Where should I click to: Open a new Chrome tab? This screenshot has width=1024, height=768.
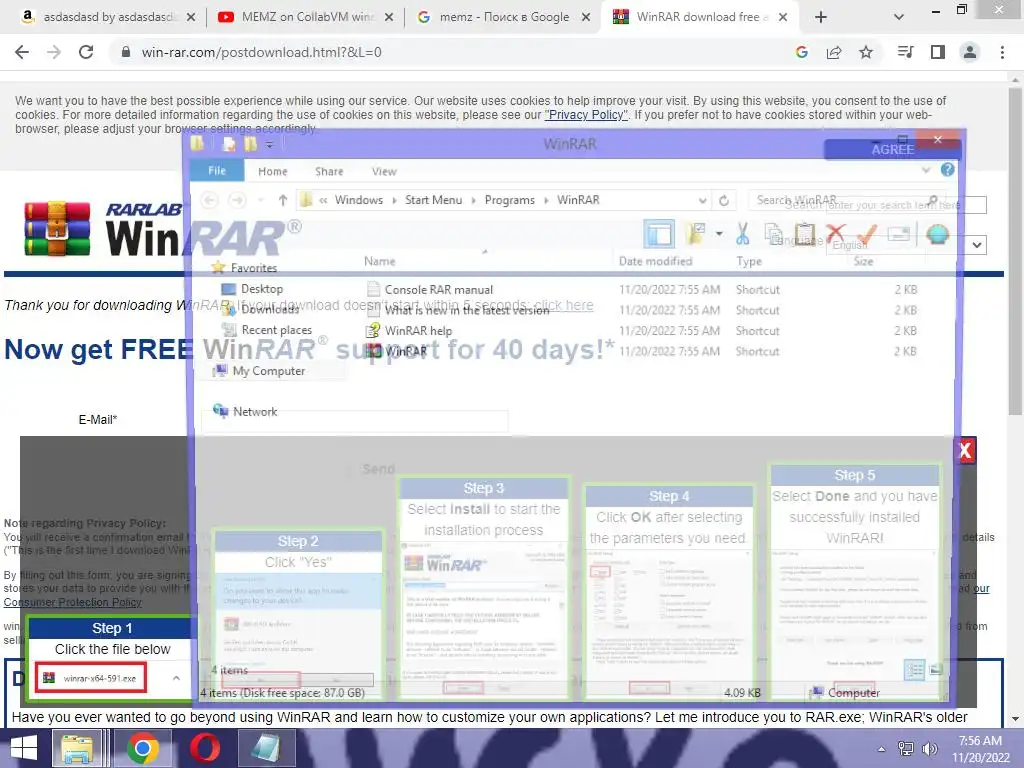[821, 17]
